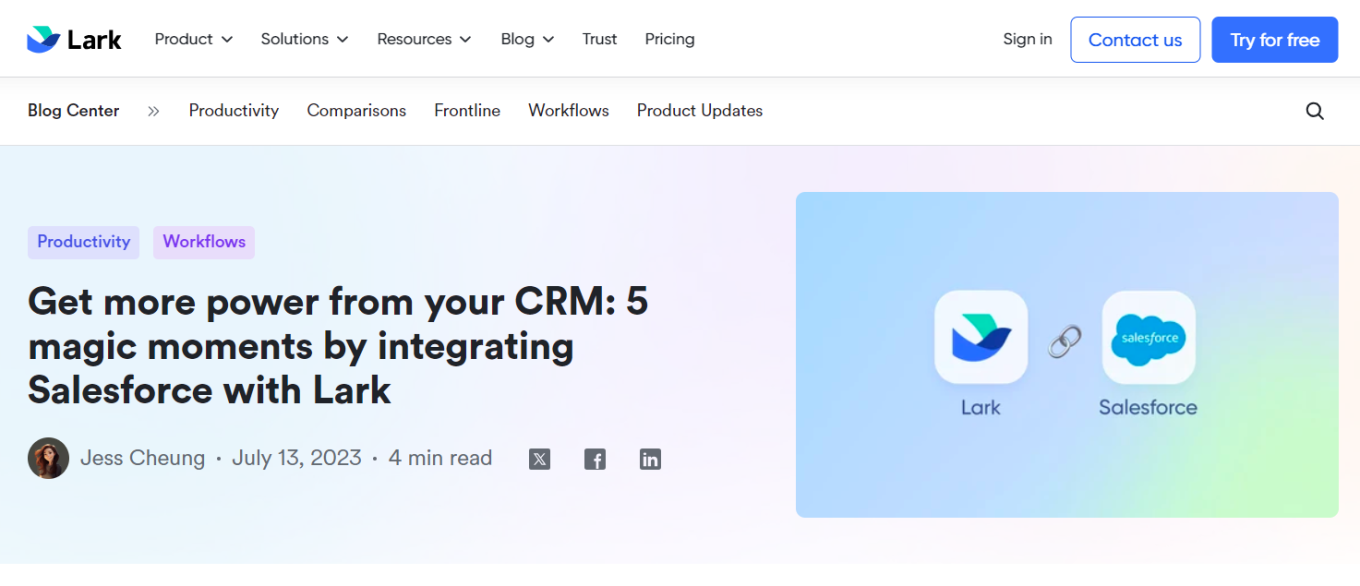
Task: Select the Product Updates blog category
Action: click(x=699, y=111)
